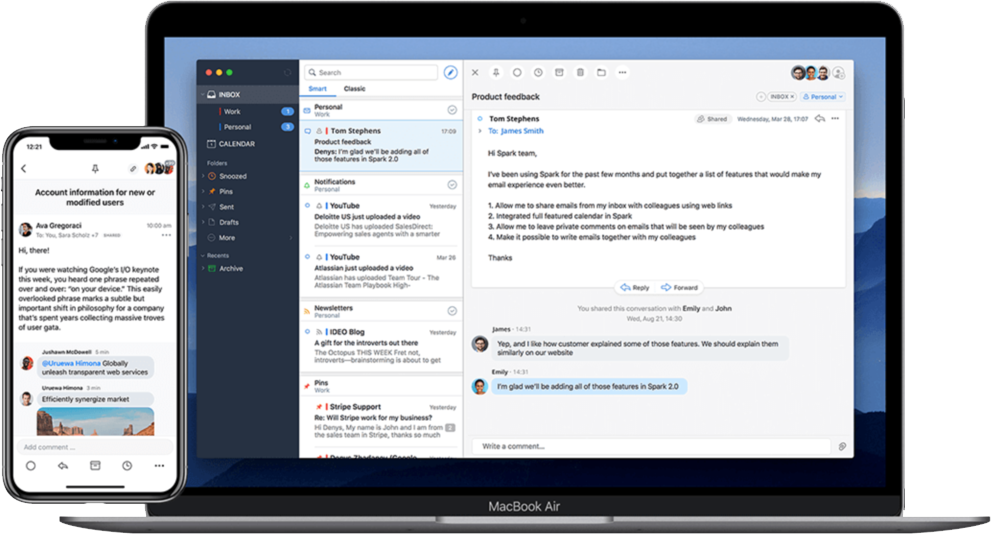Toggle the unread dot beside Tom Stephens in the message

tap(480, 119)
